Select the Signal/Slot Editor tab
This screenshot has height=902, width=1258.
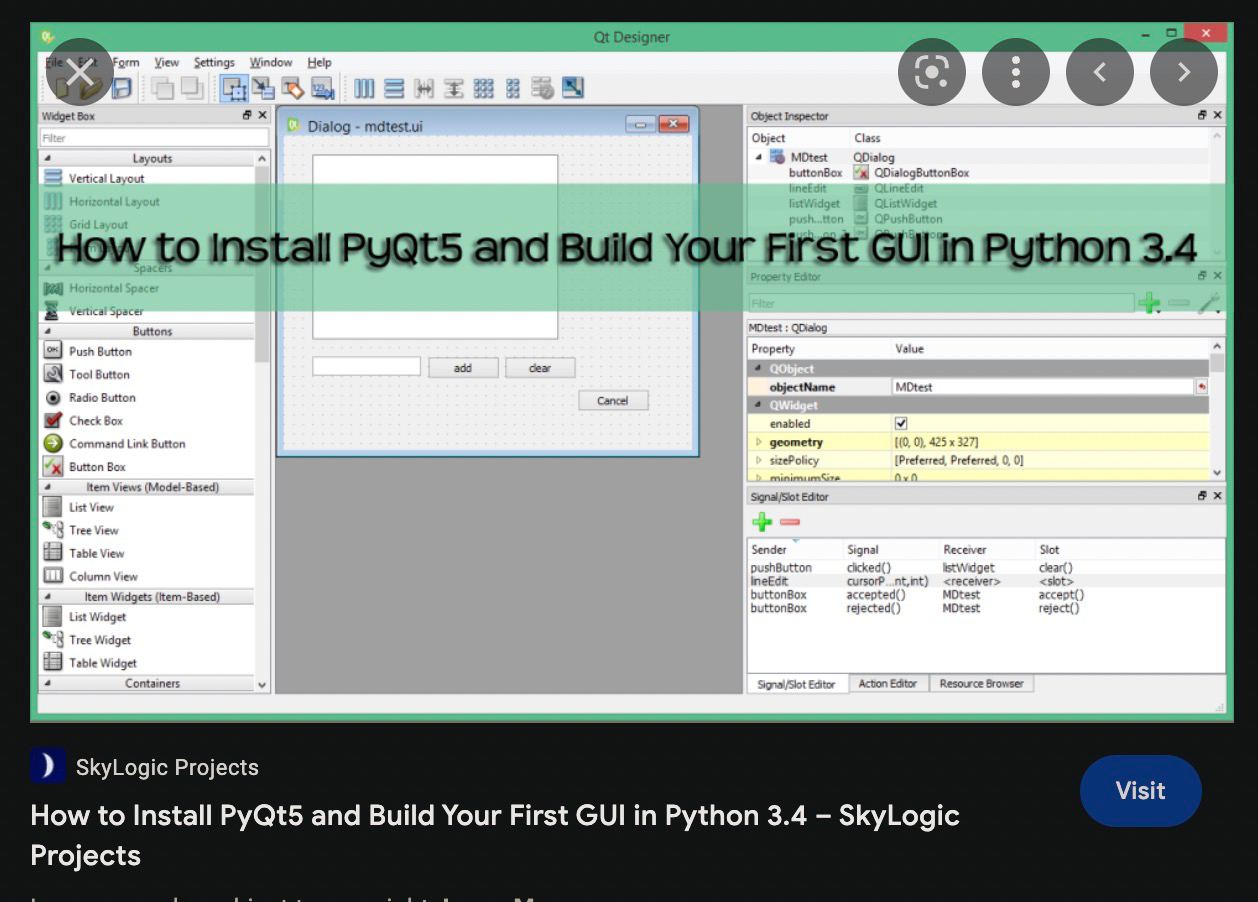797,684
